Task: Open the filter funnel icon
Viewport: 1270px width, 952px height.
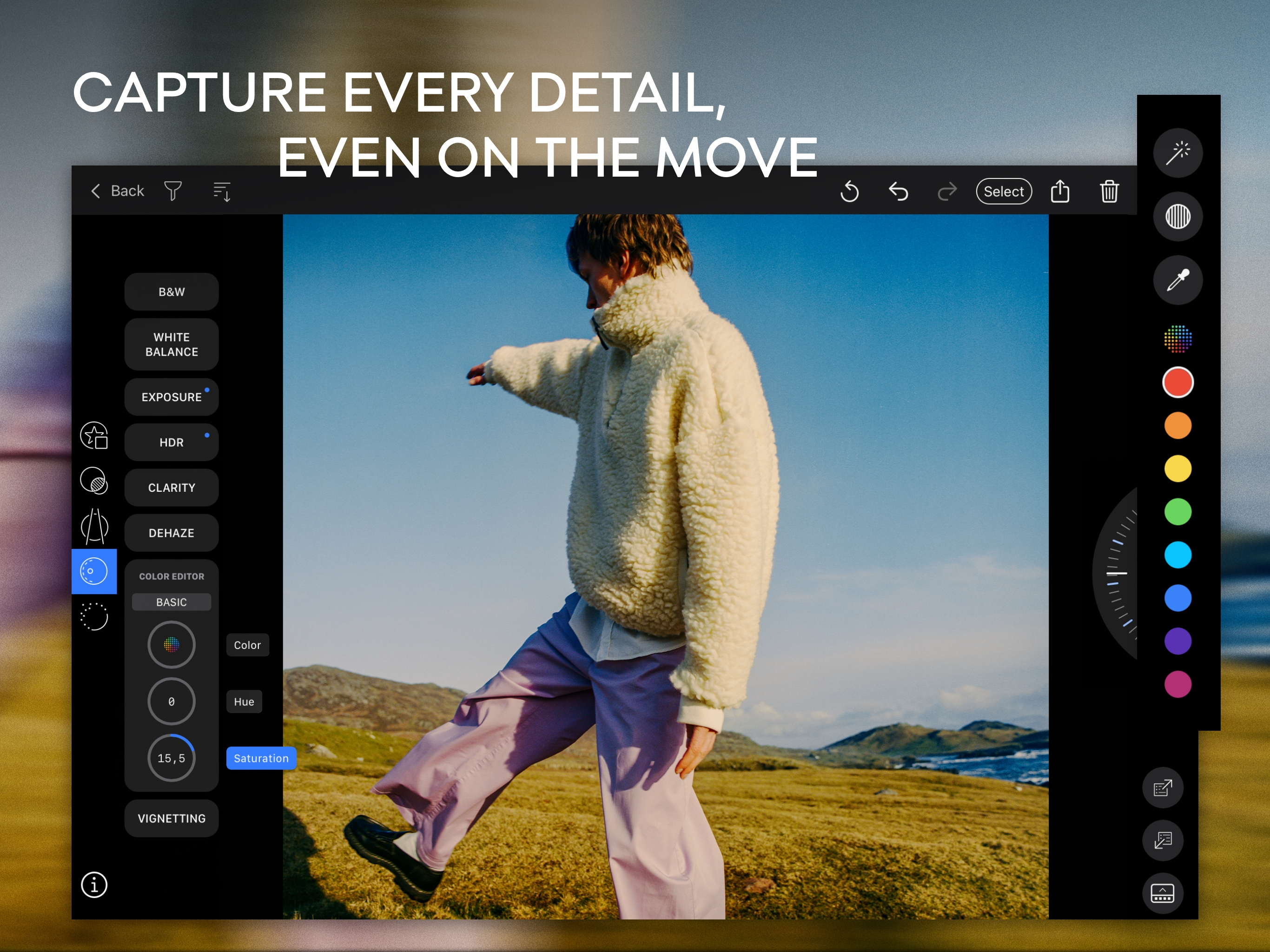Action: [x=173, y=191]
